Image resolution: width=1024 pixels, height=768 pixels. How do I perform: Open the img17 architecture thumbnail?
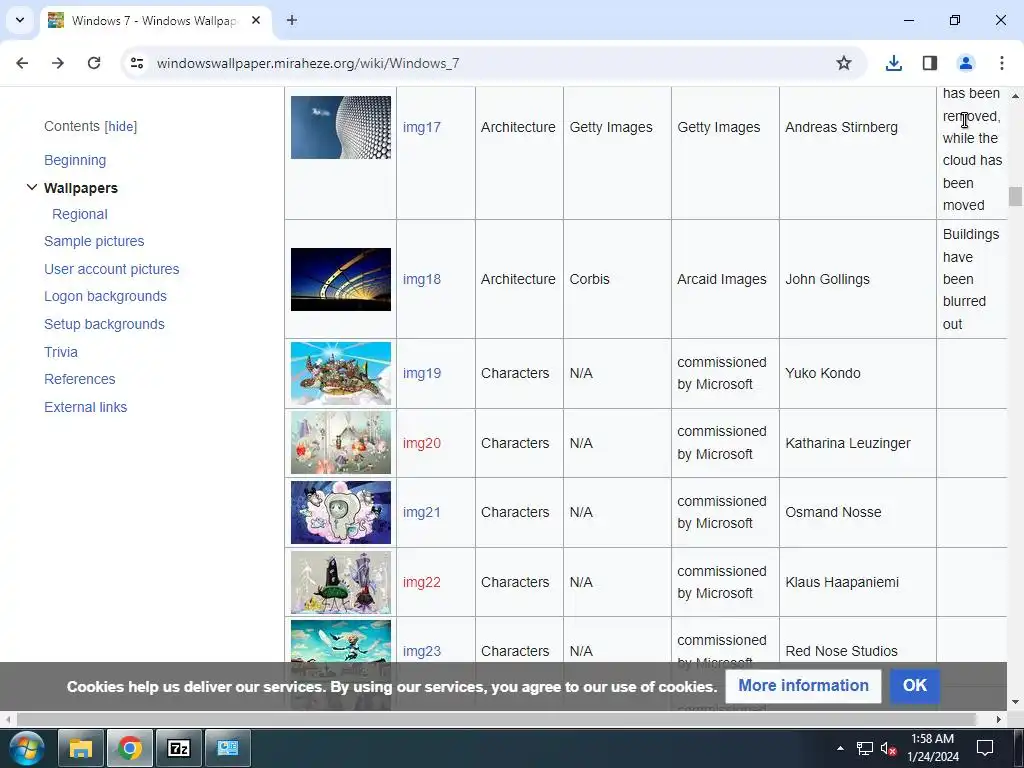(341, 127)
